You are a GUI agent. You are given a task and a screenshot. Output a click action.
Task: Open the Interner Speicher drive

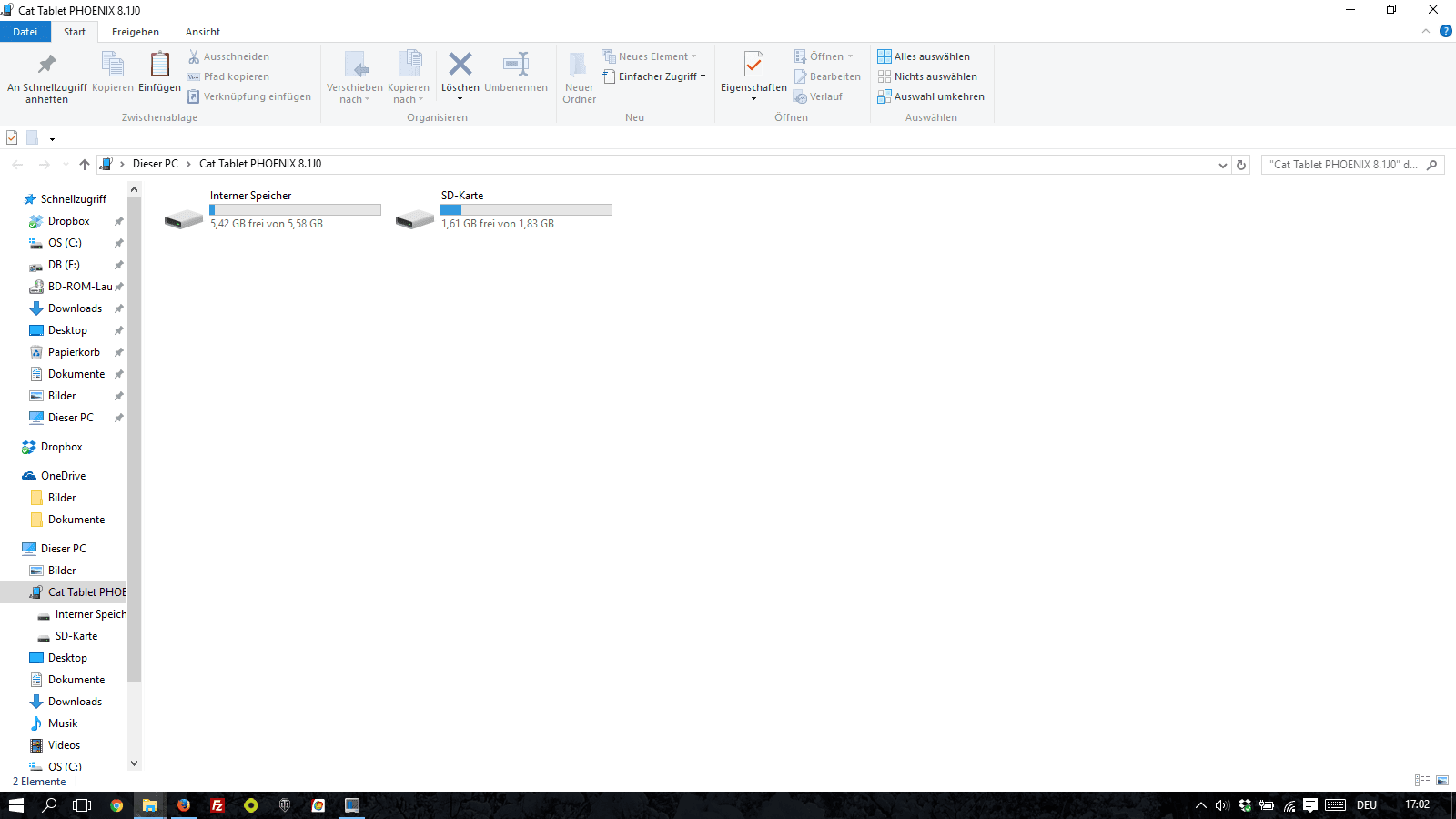(x=184, y=219)
